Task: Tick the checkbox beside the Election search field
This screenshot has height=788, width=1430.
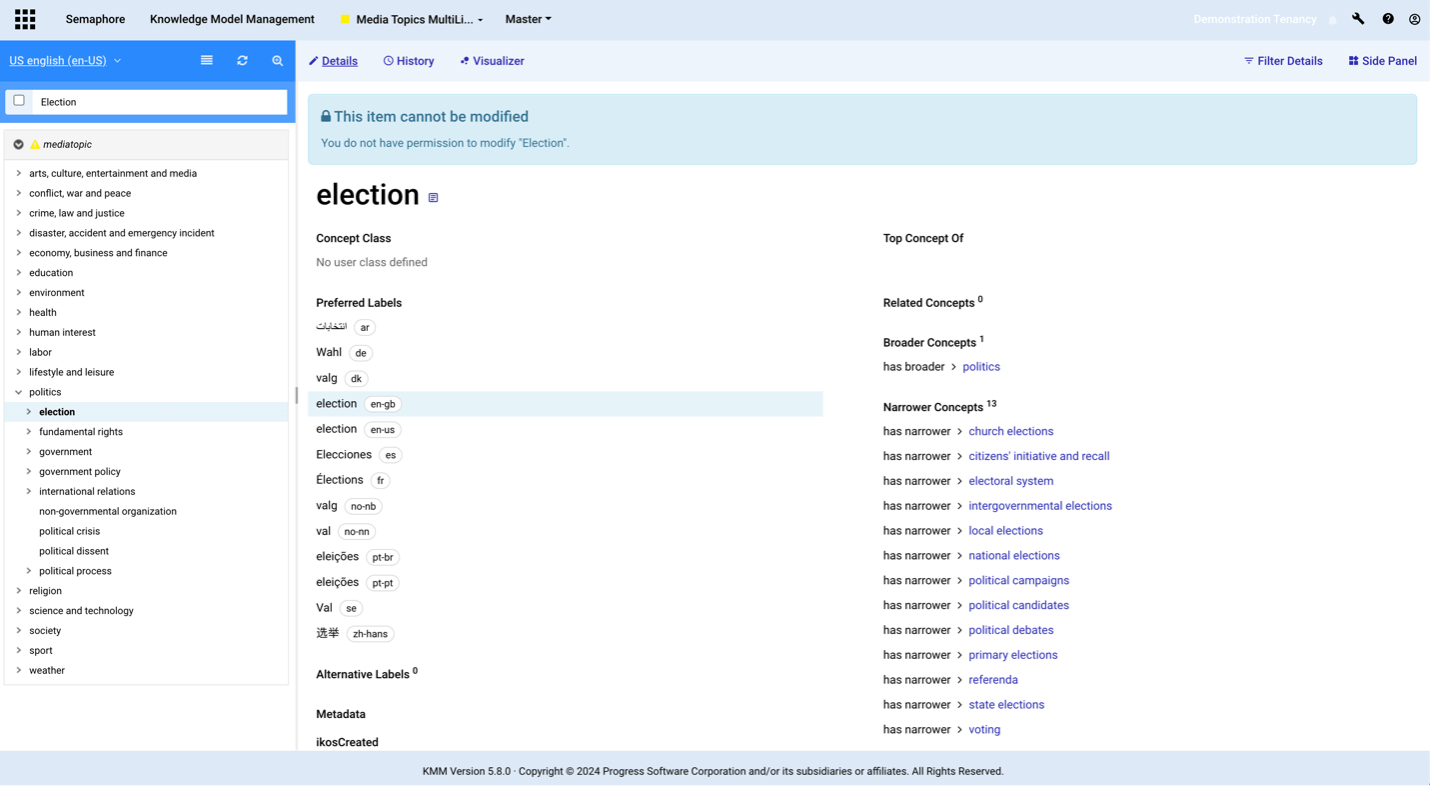Action: pos(19,101)
